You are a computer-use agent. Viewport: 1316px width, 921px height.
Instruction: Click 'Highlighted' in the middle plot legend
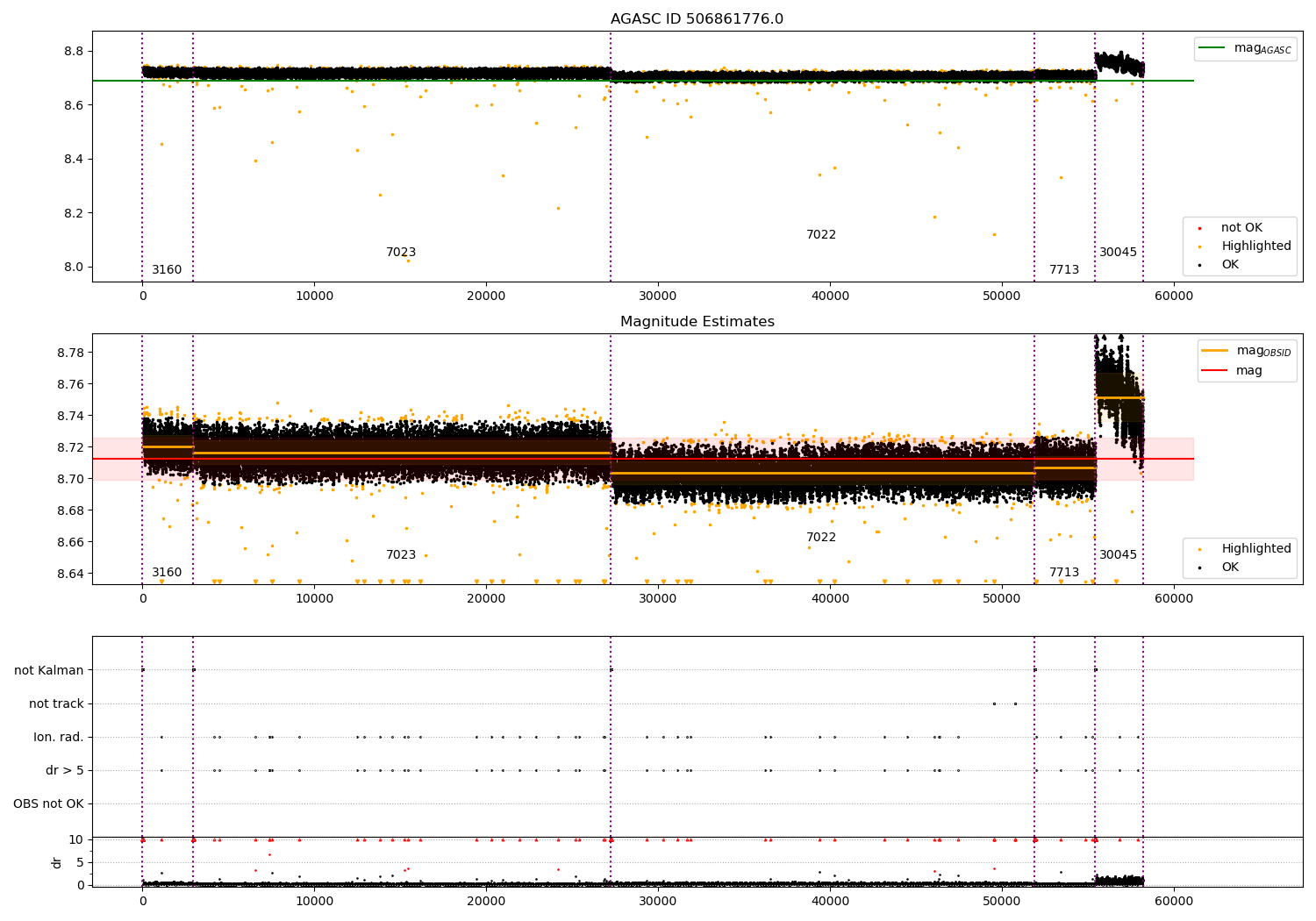click(1256, 549)
